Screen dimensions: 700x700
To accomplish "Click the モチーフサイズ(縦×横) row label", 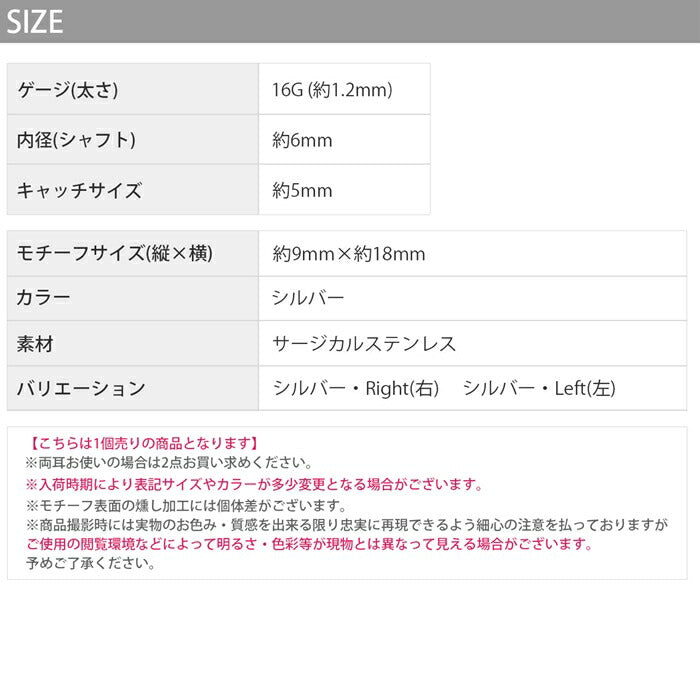I will click(116, 254).
